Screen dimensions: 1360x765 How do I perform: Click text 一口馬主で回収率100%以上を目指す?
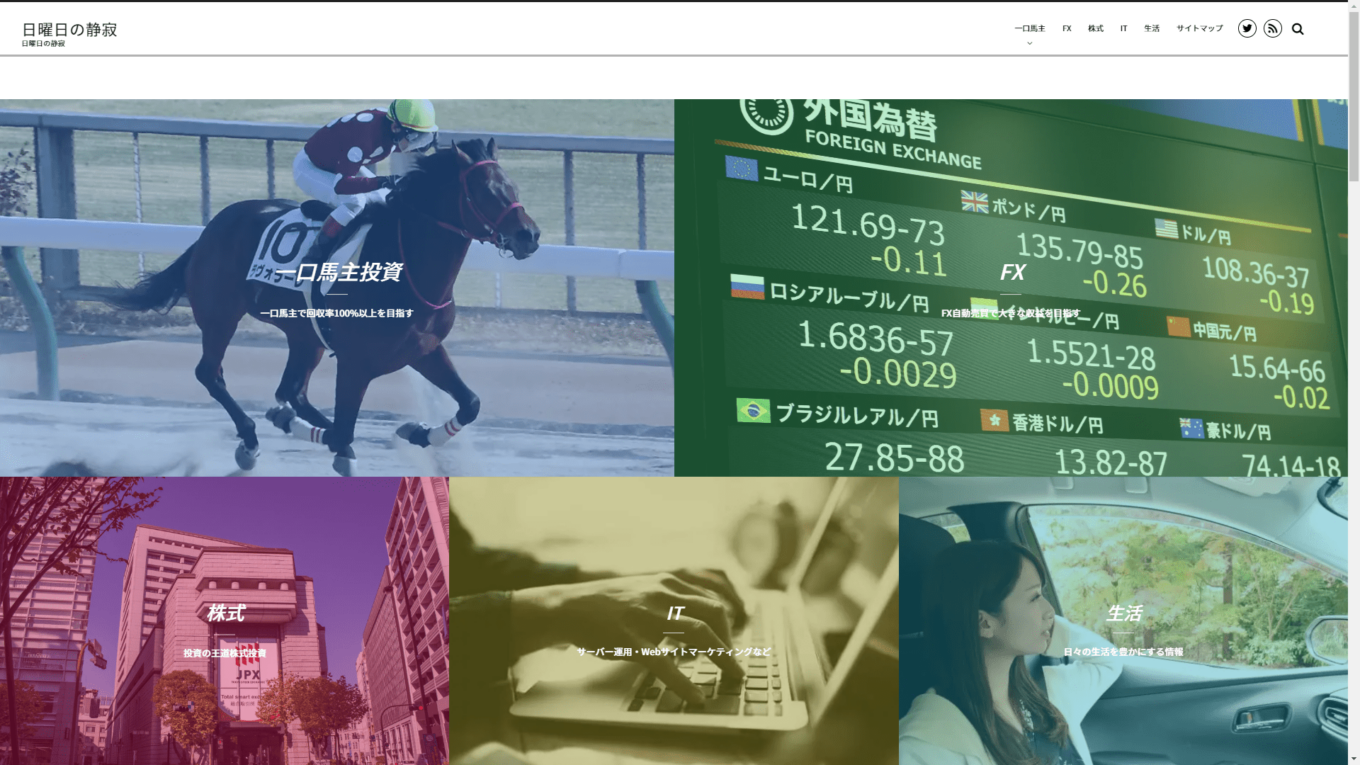(337, 313)
